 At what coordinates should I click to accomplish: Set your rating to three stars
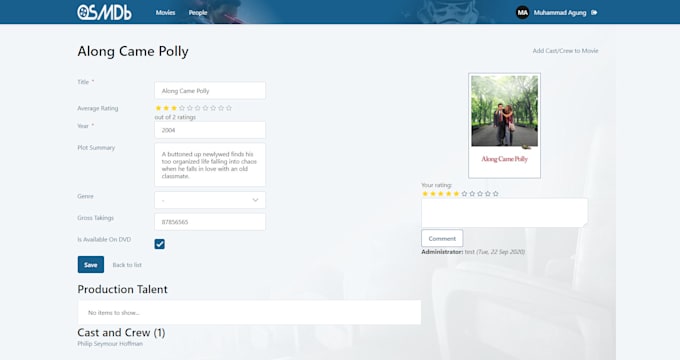click(441, 193)
